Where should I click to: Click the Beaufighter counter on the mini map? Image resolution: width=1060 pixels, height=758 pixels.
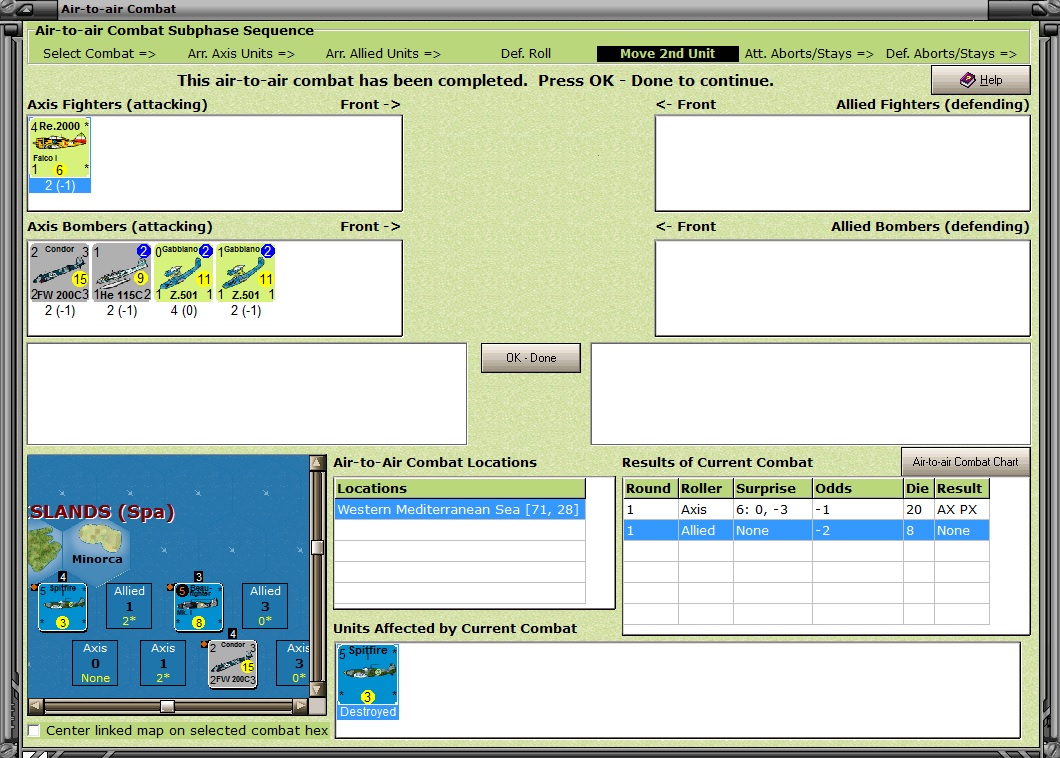198,607
